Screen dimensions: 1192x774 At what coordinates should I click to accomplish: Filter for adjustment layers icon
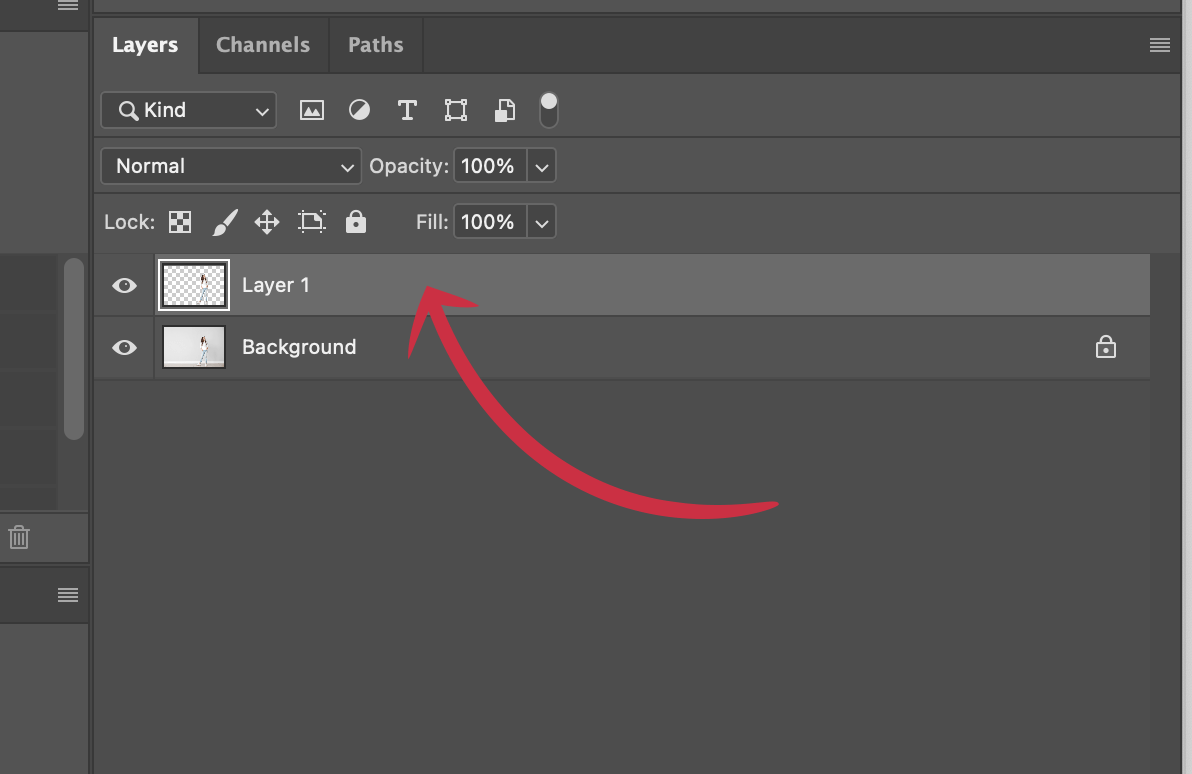pos(359,111)
